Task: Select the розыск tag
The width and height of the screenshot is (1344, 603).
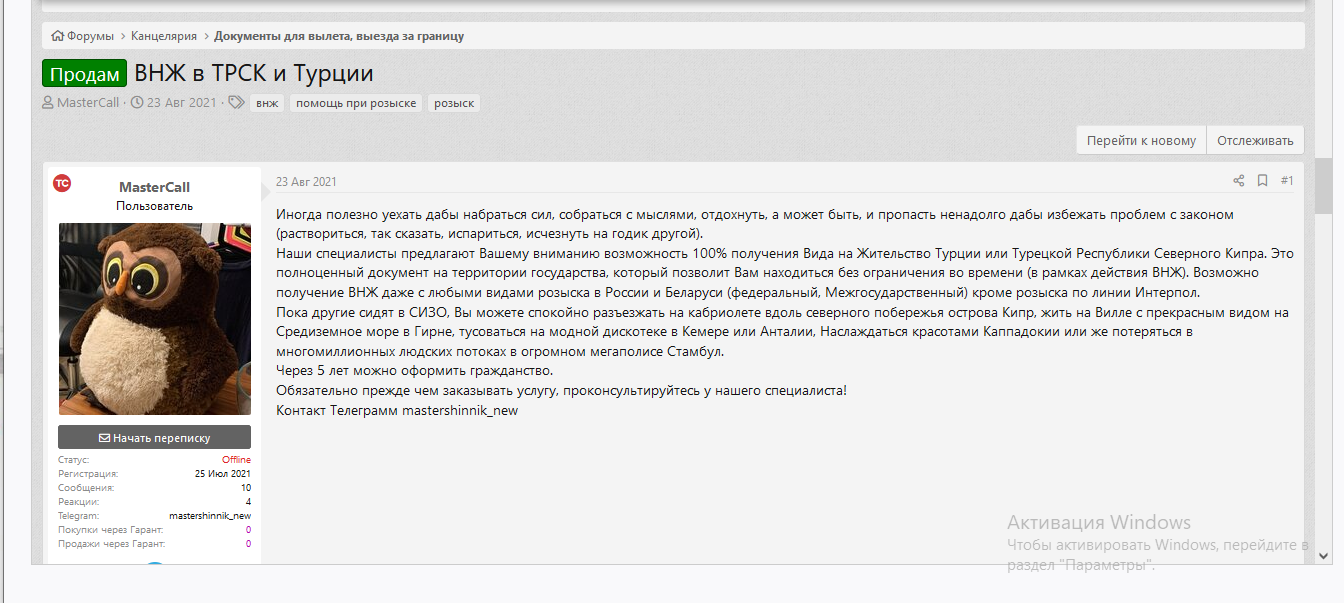Action: coord(454,103)
